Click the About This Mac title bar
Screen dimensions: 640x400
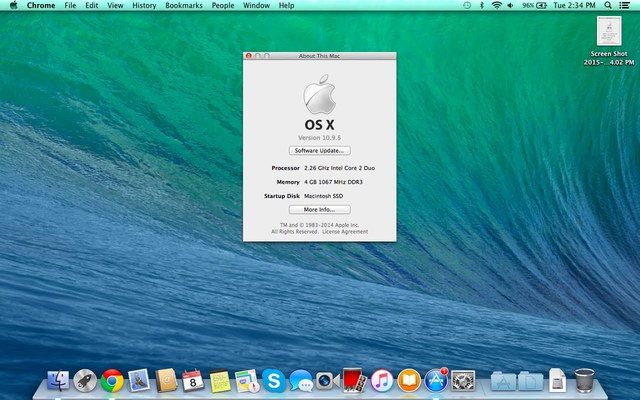(x=319, y=56)
